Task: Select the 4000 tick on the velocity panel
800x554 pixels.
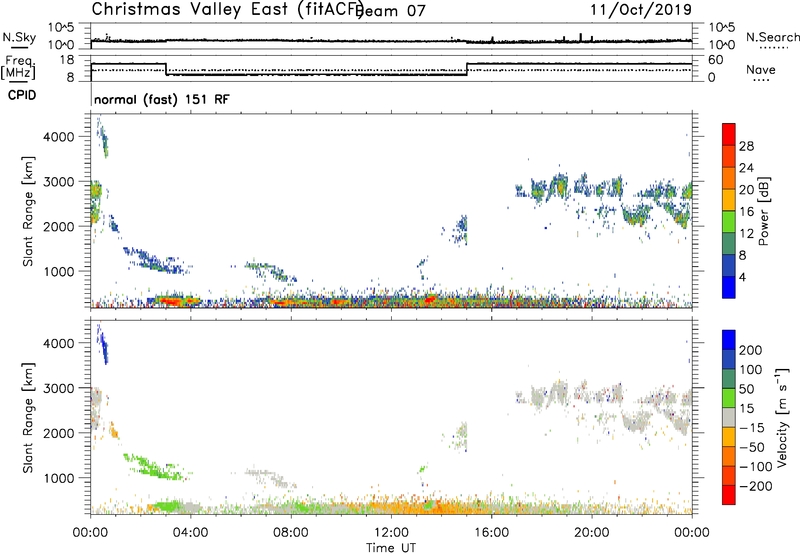Action: coord(59,343)
